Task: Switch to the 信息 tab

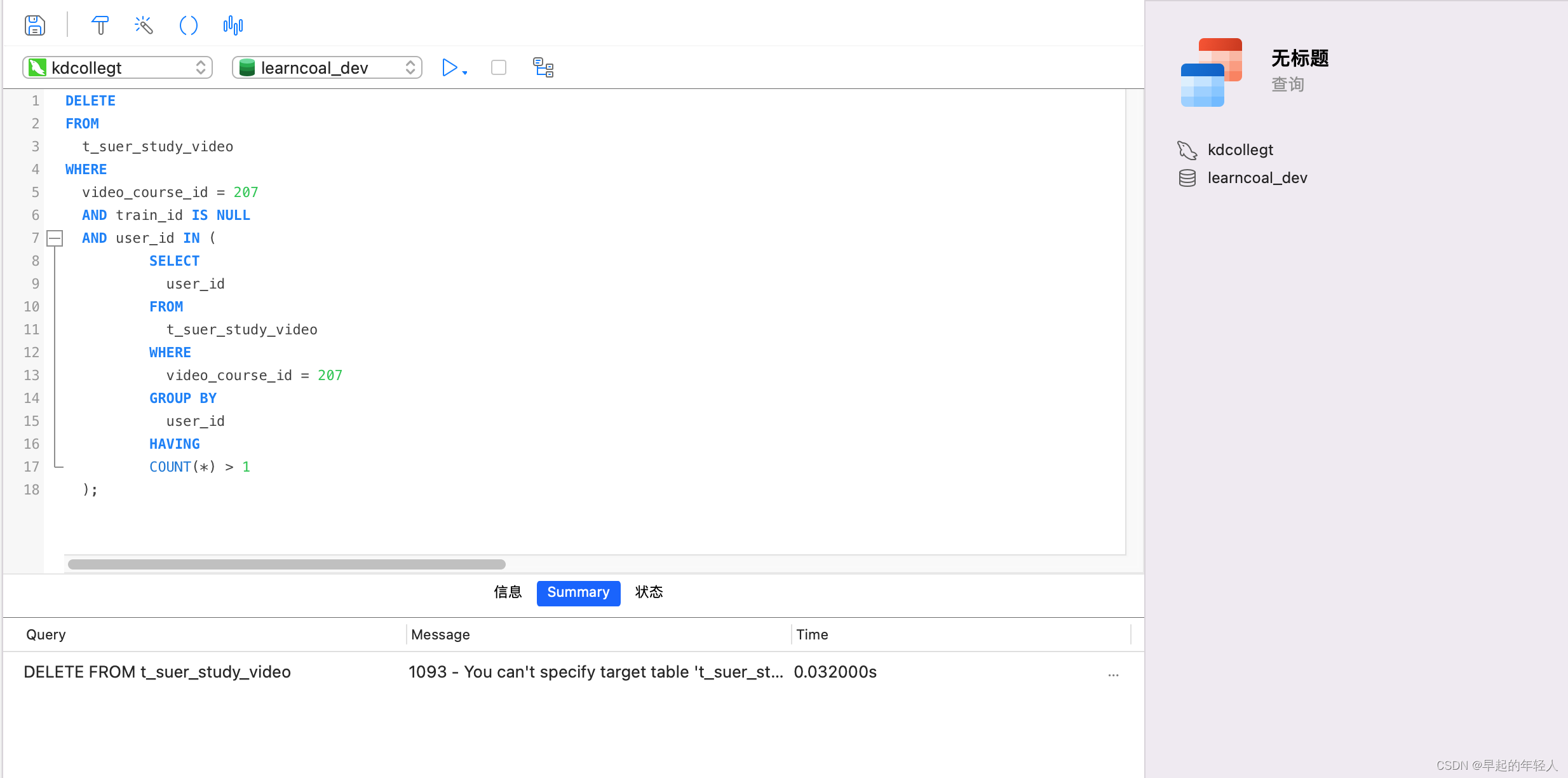Action: click(x=508, y=592)
